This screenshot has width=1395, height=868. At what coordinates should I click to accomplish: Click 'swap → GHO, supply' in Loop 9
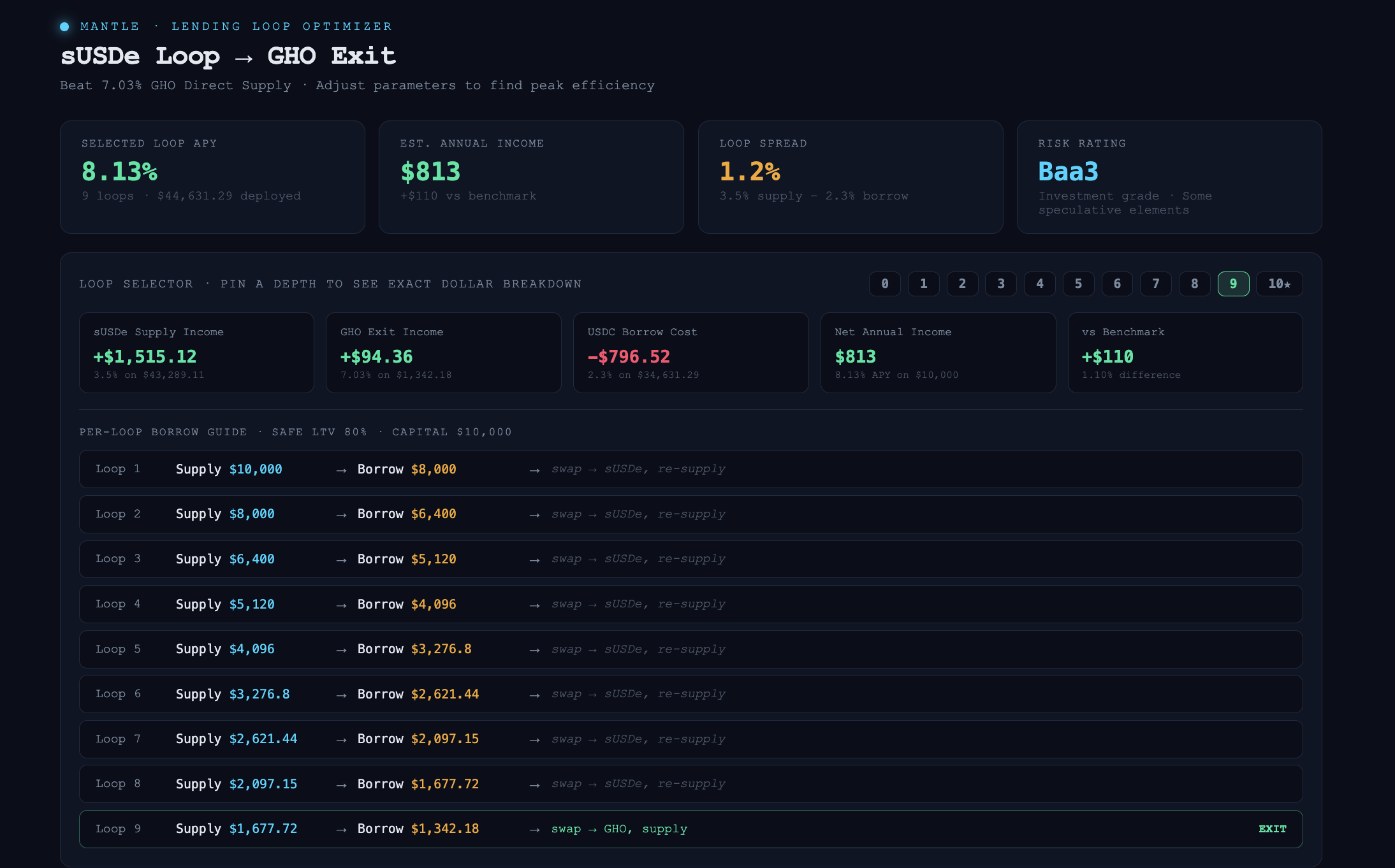tap(619, 829)
